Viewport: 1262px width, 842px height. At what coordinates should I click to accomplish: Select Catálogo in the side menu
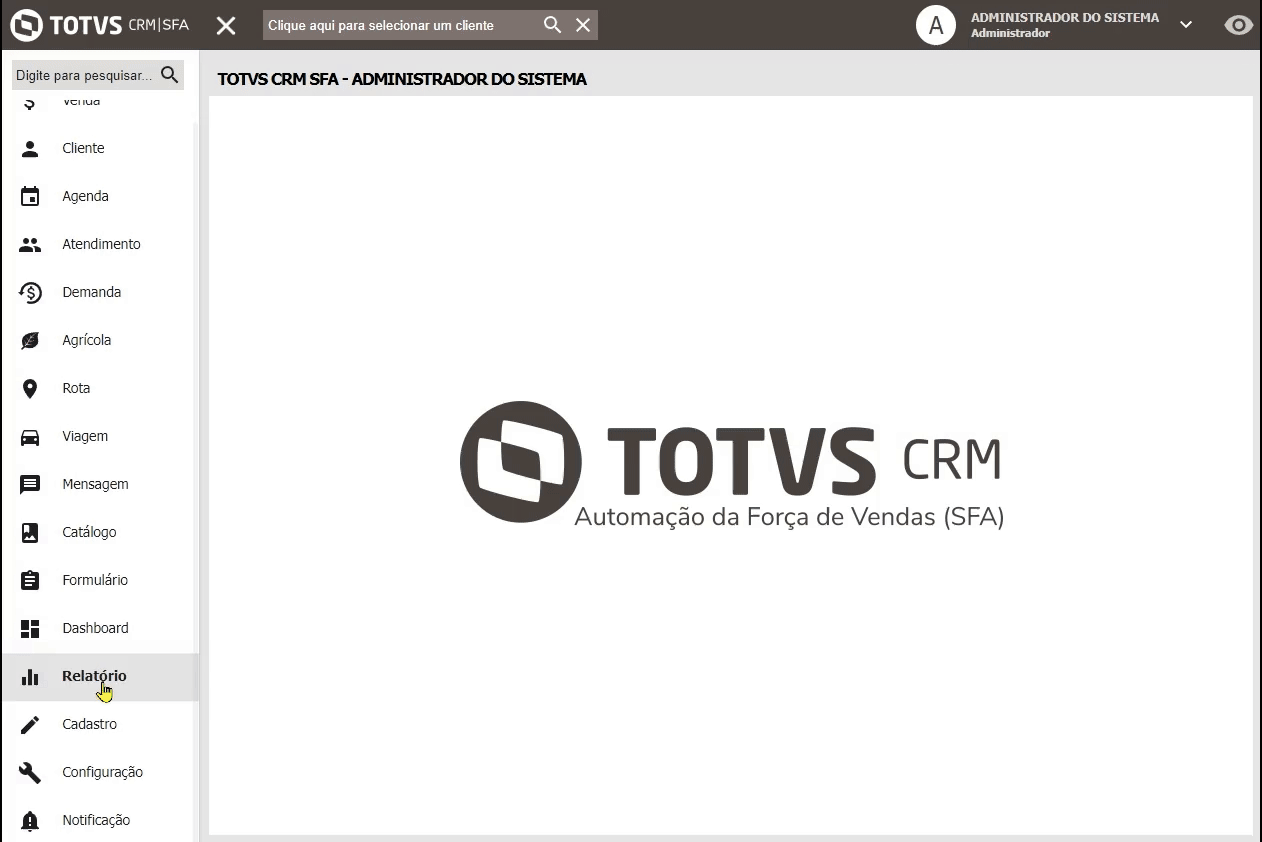pos(100,532)
